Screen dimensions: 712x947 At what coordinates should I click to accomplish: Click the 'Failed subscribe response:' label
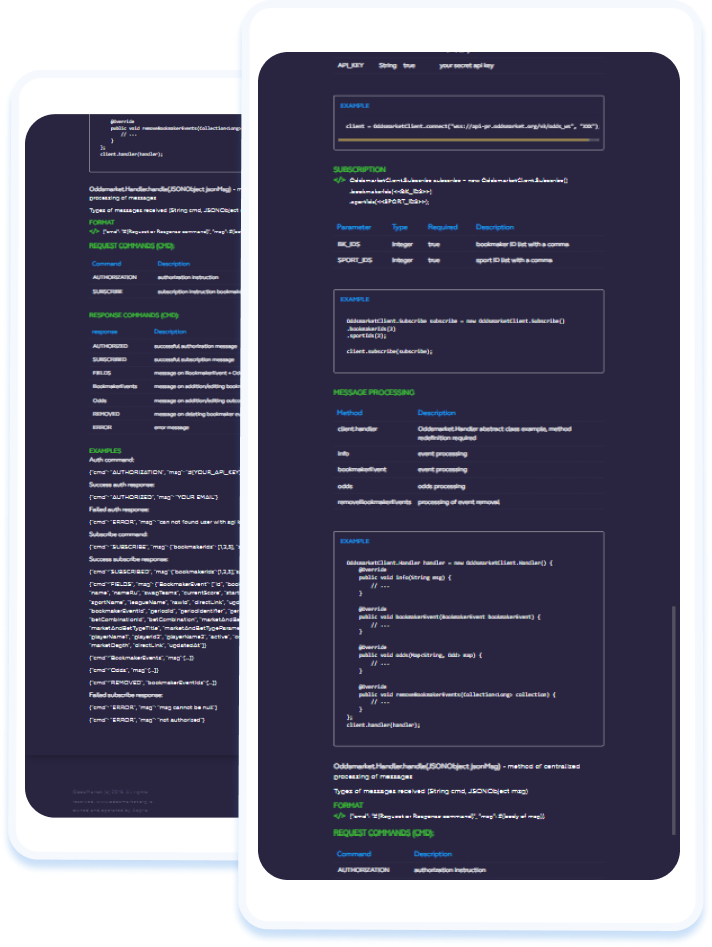pyautogui.click(x=126, y=695)
